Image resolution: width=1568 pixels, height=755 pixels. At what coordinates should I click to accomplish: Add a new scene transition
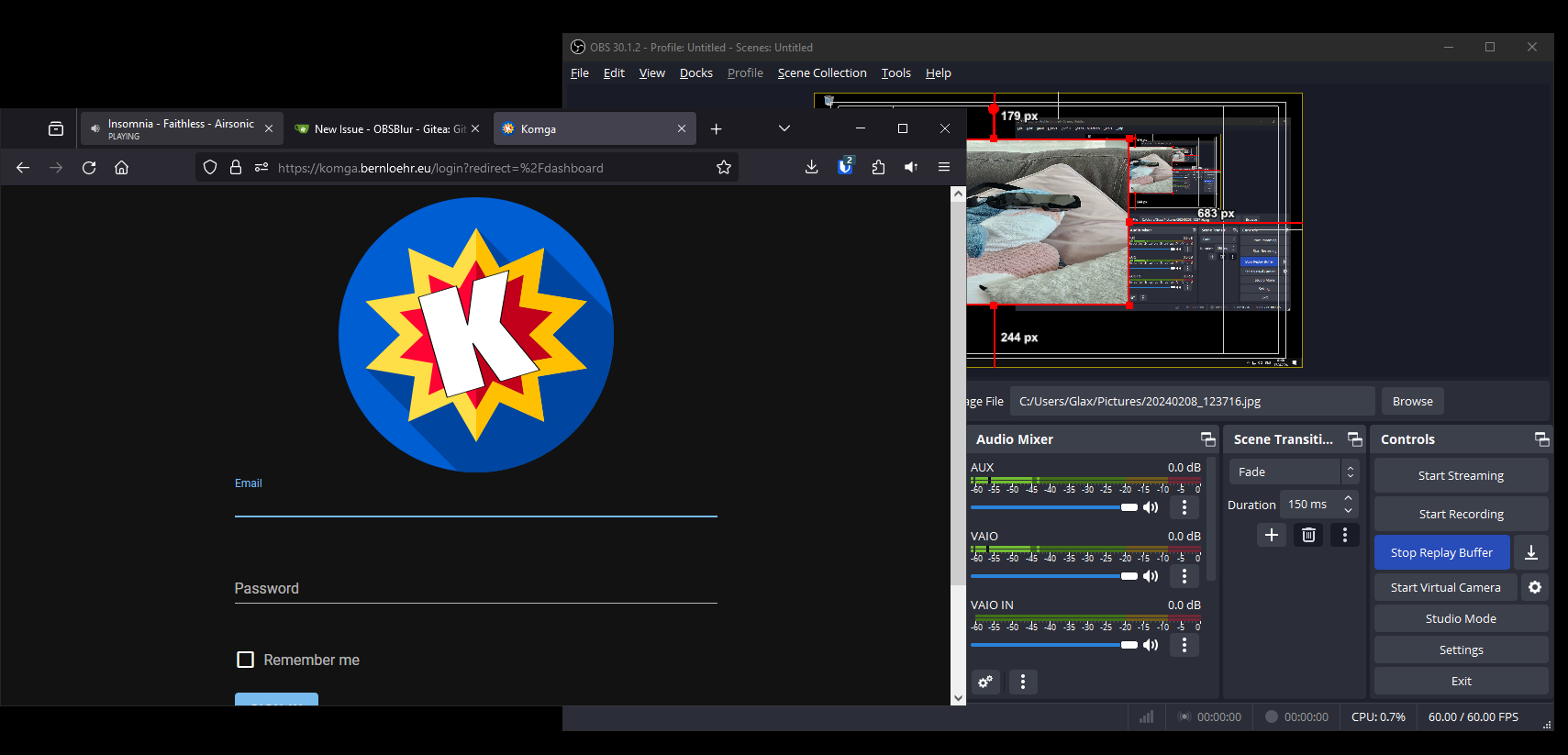[x=1272, y=535]
